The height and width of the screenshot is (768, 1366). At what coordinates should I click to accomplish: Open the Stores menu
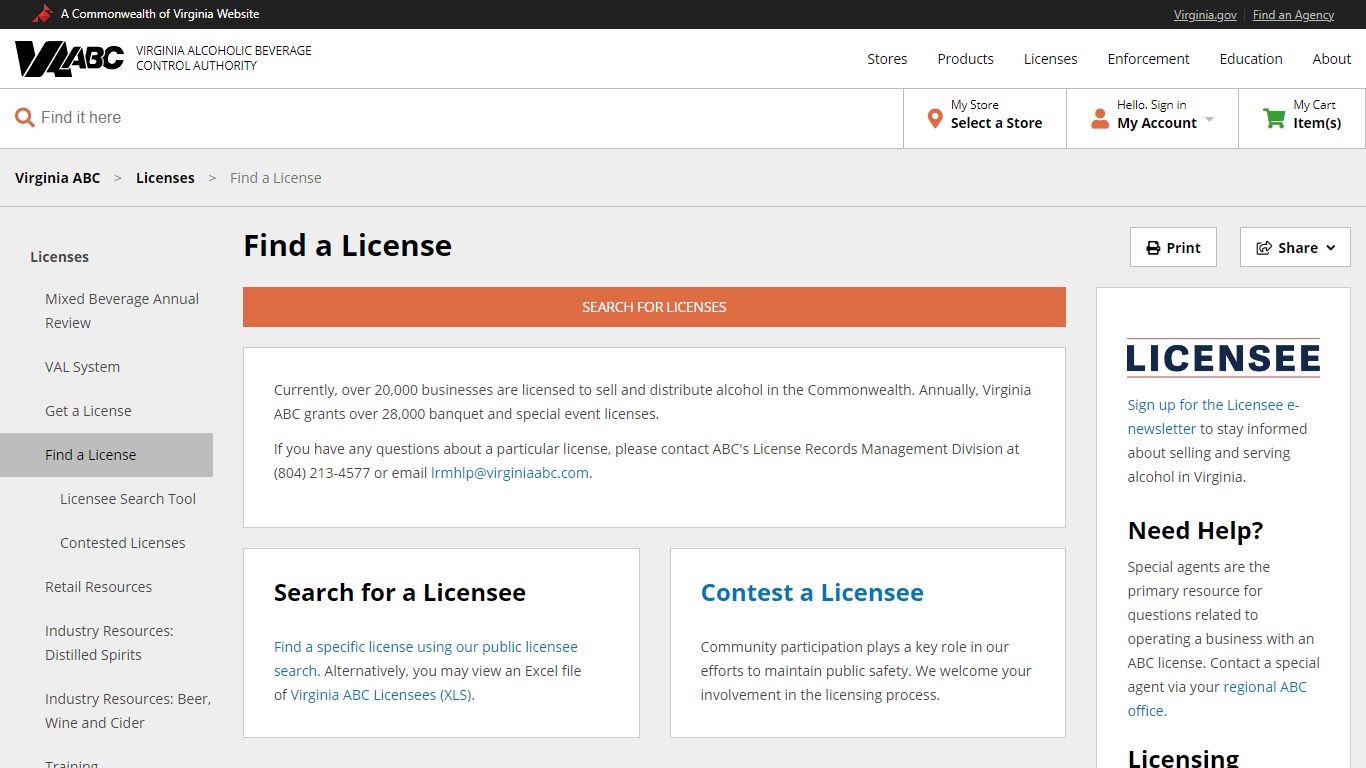click(x=887, y=59)
